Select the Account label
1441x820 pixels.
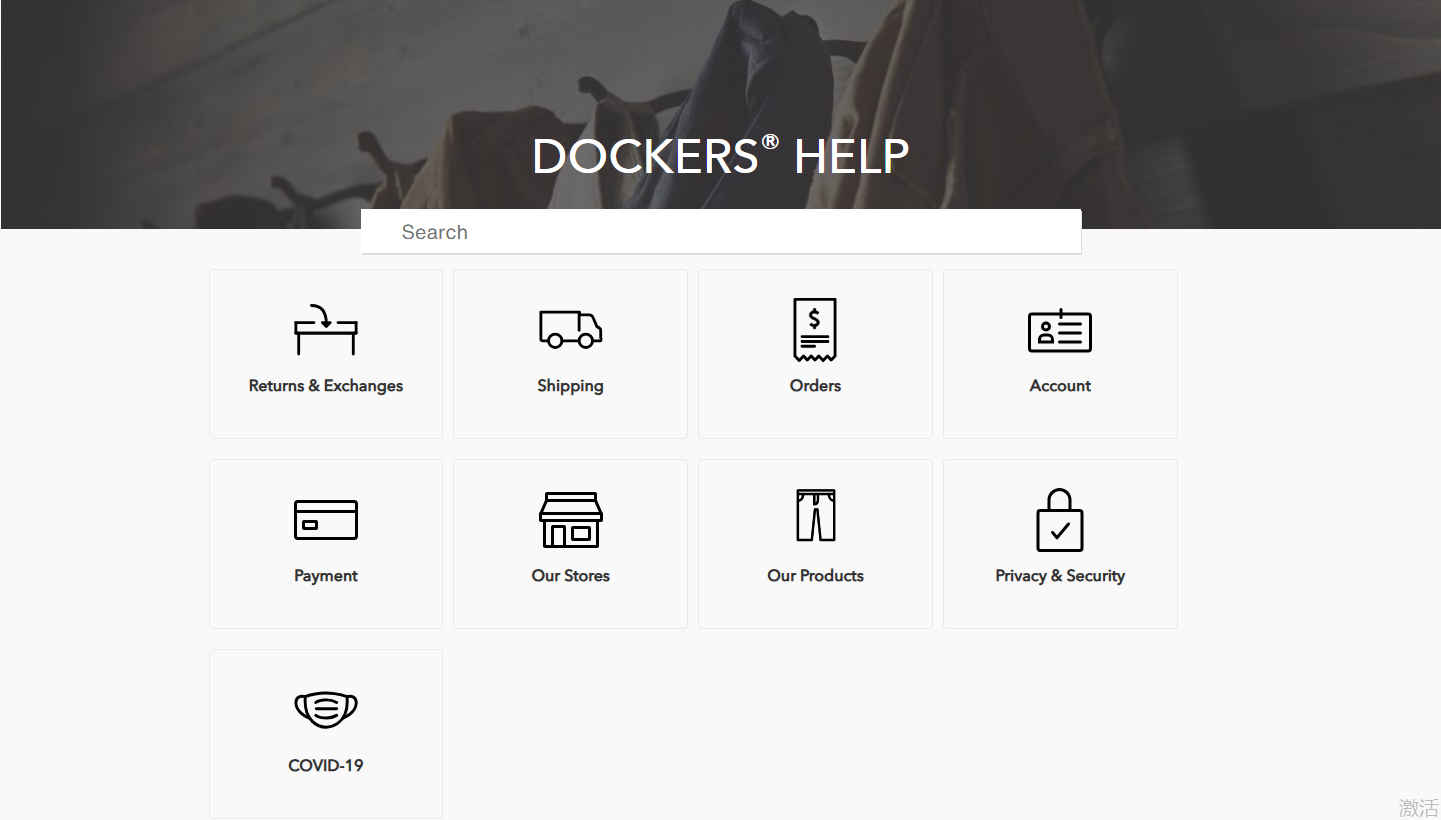(x=1060, y=386)
